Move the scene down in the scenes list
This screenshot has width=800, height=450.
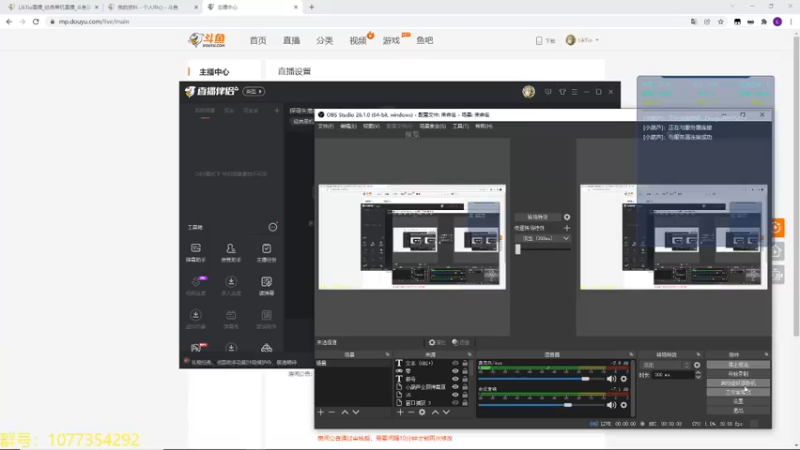coord(356,412)
